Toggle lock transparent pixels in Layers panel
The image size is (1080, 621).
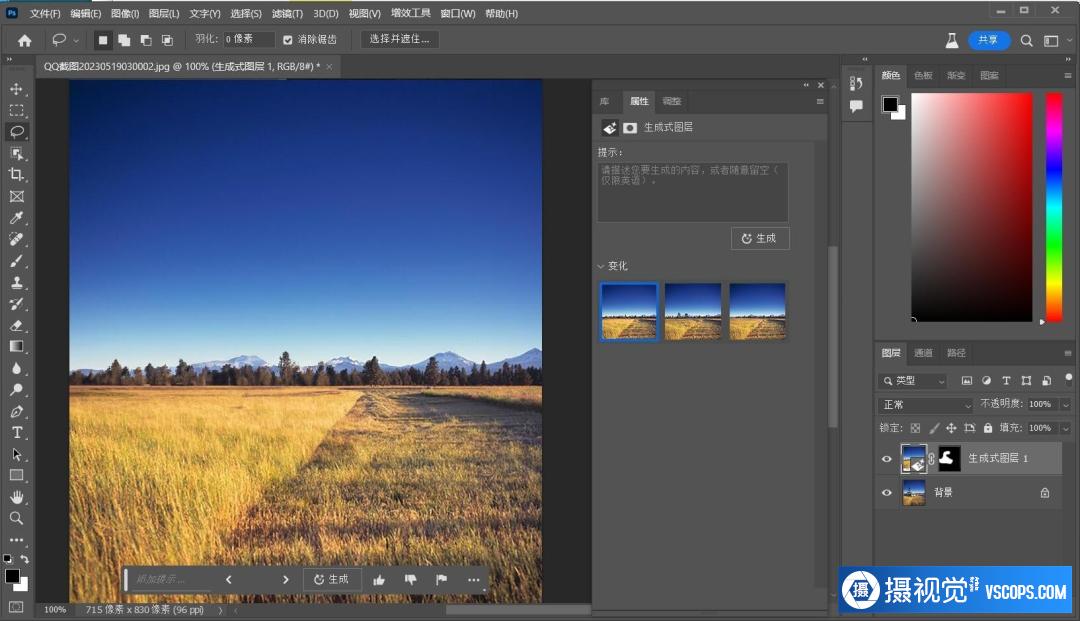coord(915,428)
